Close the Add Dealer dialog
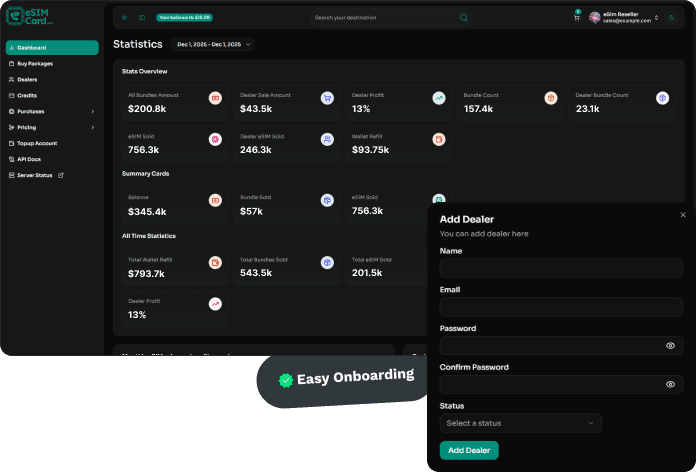 tap(683, 214)
